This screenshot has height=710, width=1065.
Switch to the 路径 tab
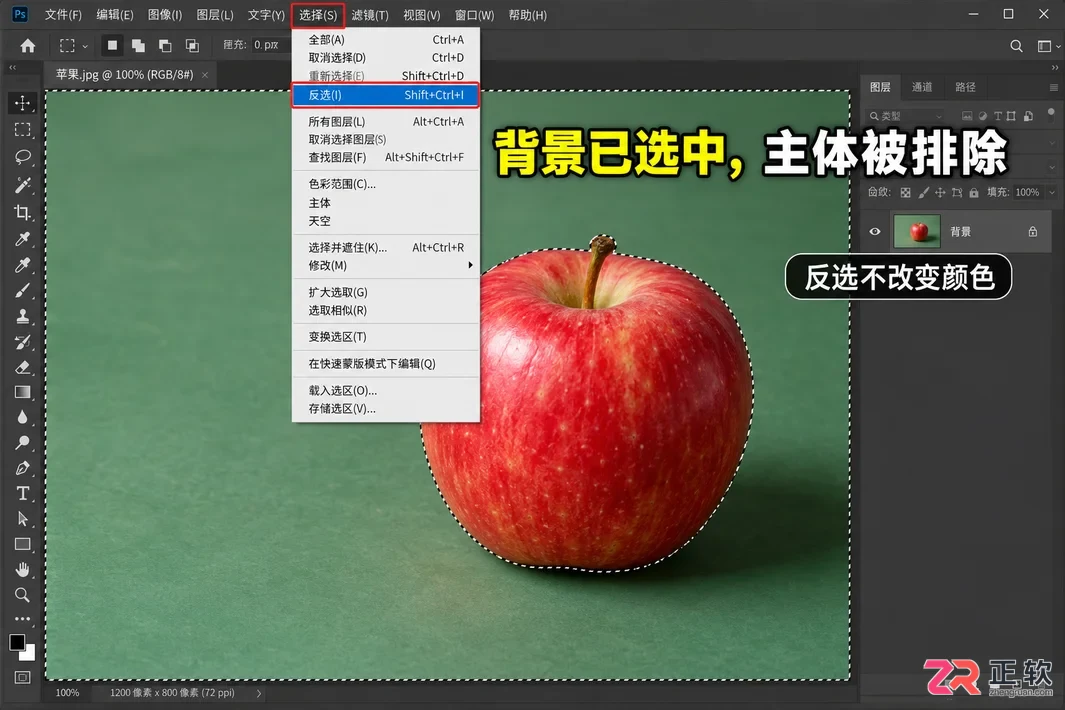(x=965, y=87)
